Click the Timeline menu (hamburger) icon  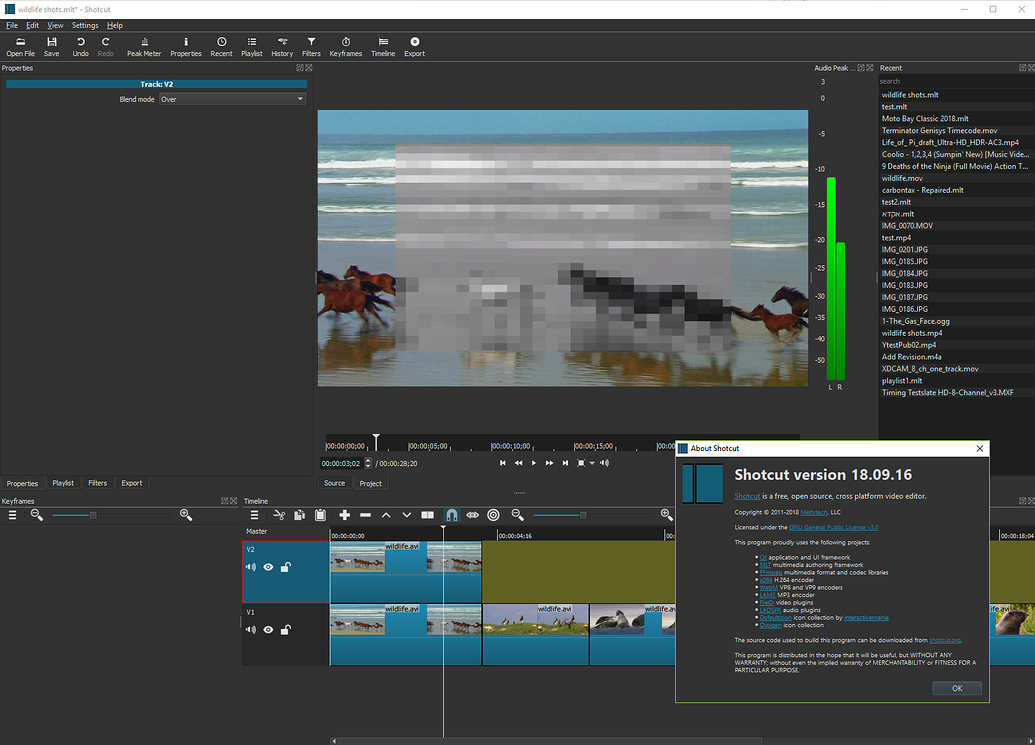tap(254, 515)
